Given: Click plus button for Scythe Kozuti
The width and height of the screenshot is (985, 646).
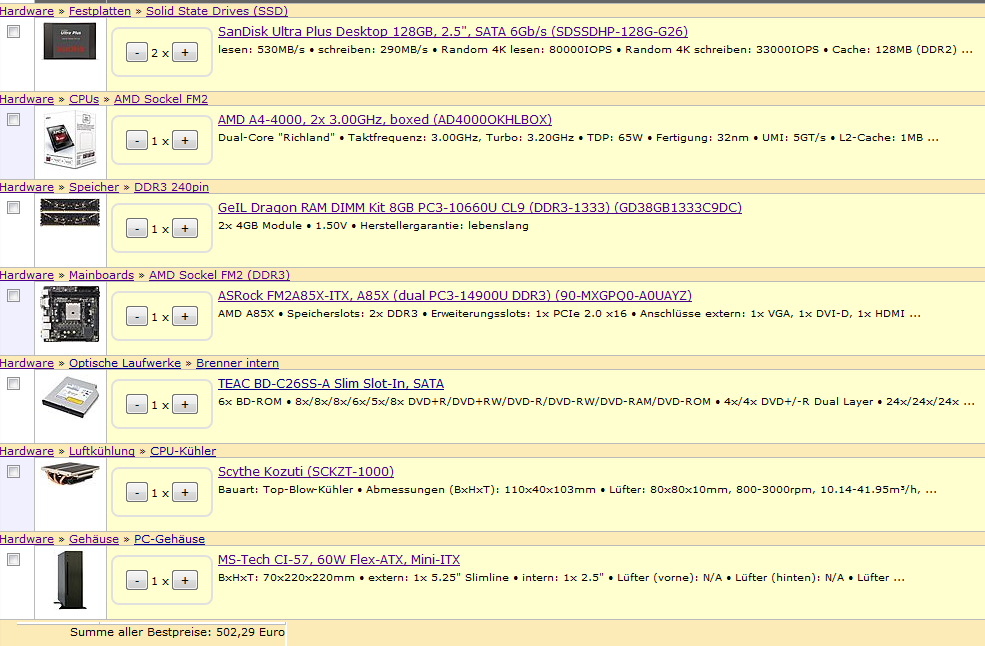Looking at the screenshot, I should pos(185,493).
